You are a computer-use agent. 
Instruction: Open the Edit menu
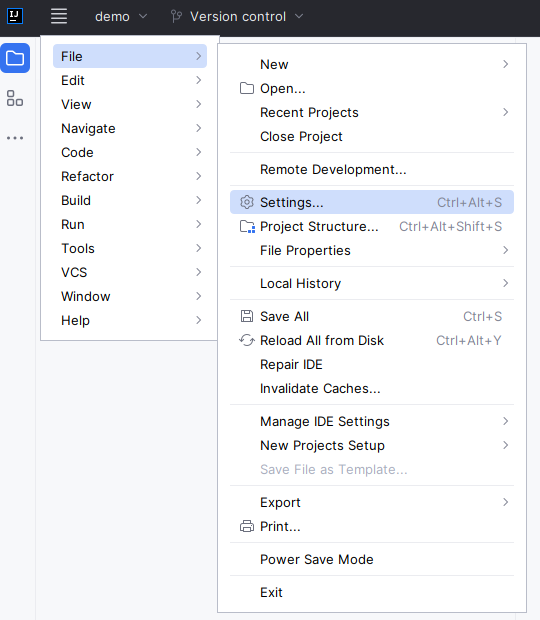[130, 80]
